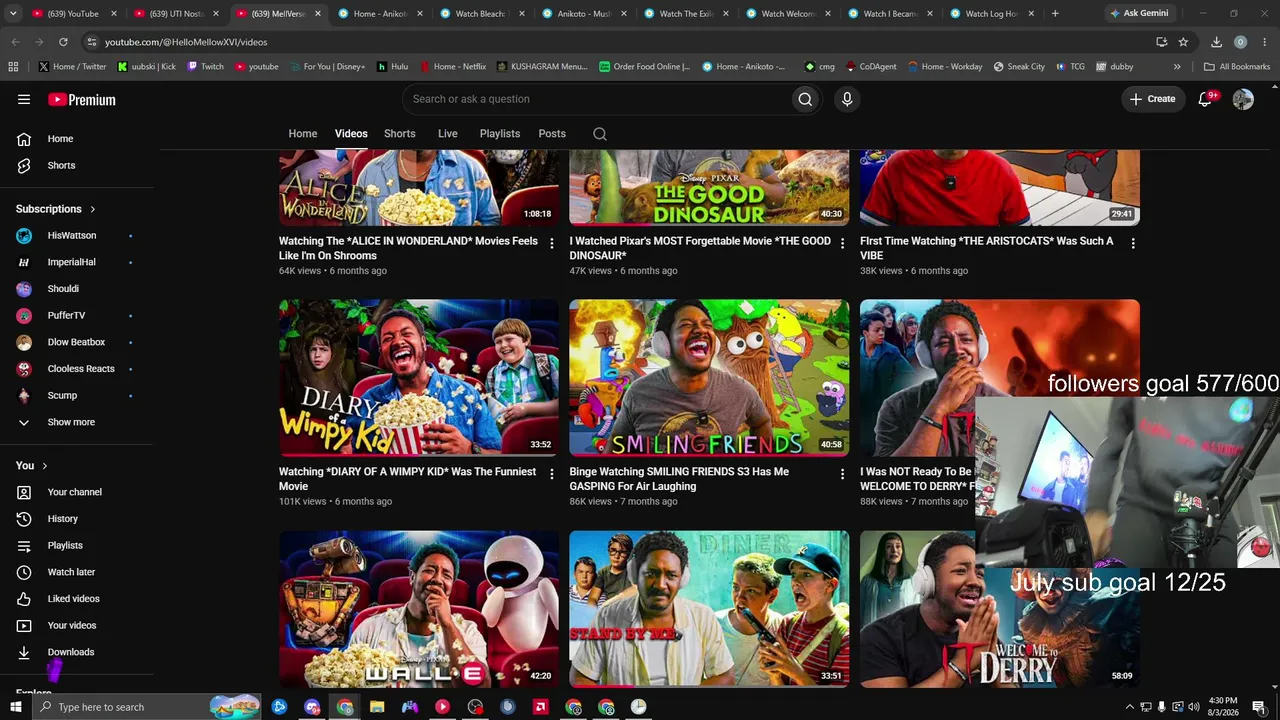Screen dimensions: 1280x720
Task: Click the YouTube Premium logo
Action: tap(82, 99)
